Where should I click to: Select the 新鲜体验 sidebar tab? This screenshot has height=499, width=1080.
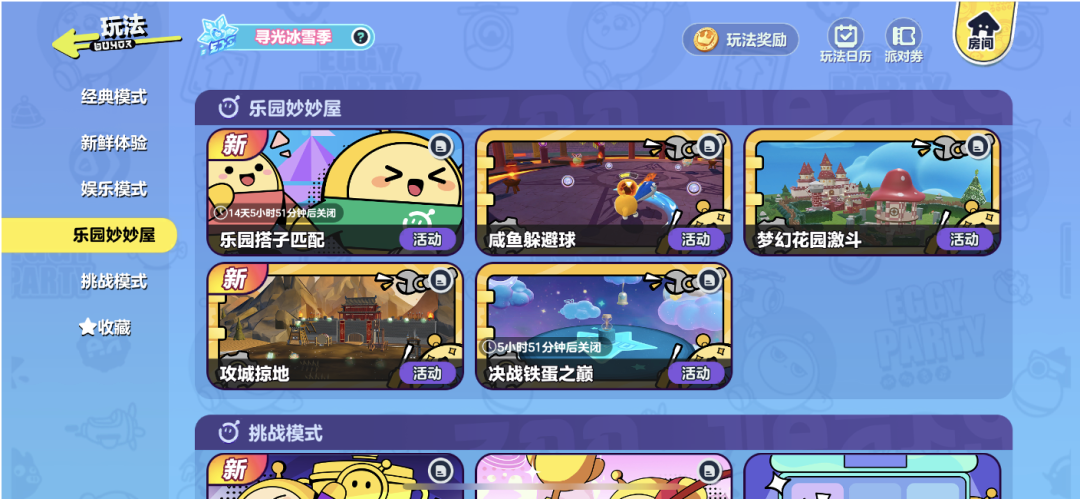pyautogui.click(x=114, y=143)
